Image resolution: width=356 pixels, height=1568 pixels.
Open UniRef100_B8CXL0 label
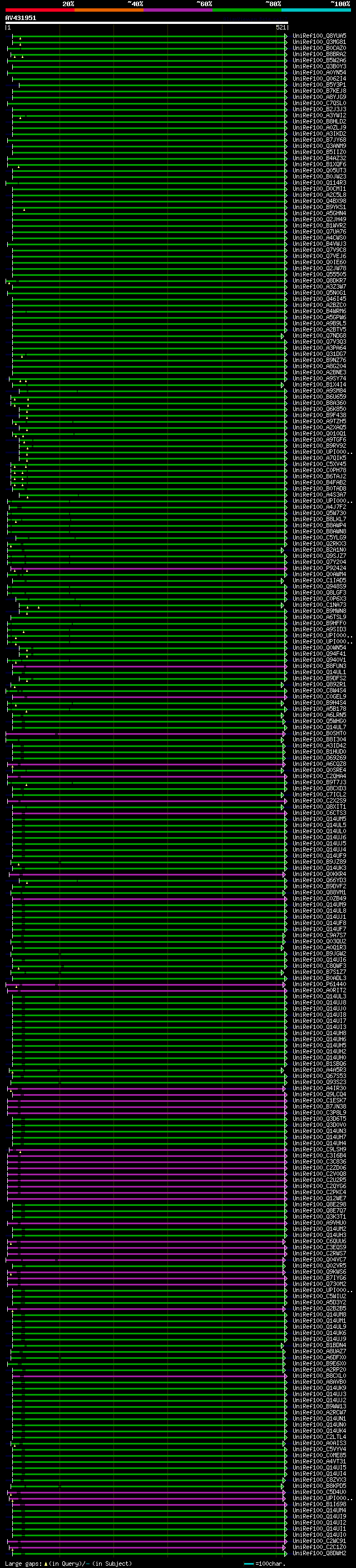coord(319,1376)
